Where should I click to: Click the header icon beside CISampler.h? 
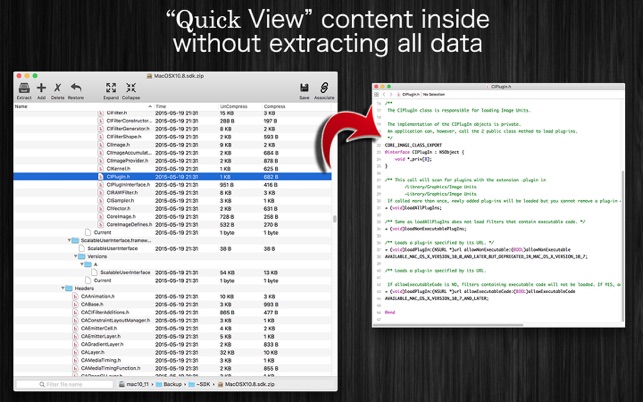tap(101, 201)
